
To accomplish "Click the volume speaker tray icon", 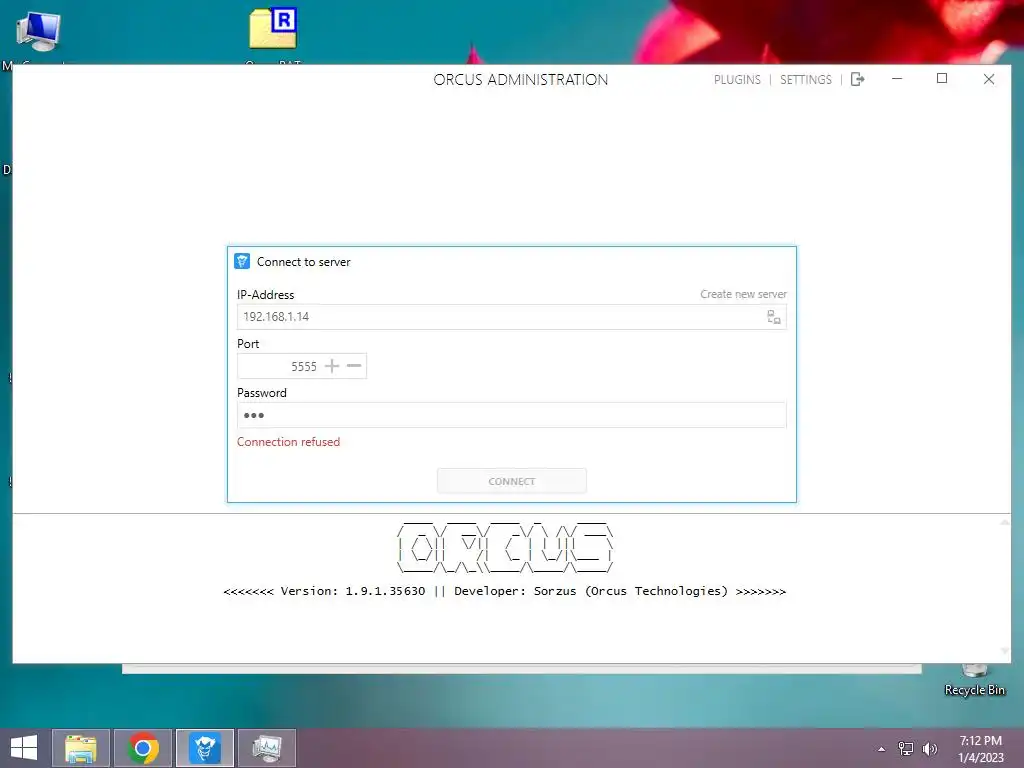I will (929, 749).
